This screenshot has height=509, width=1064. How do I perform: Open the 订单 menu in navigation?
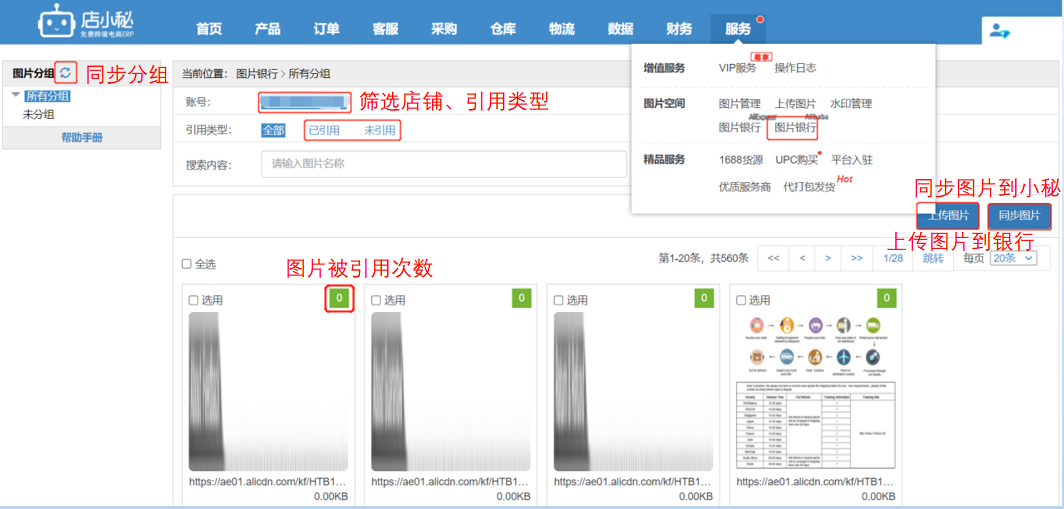coord(326,29)
